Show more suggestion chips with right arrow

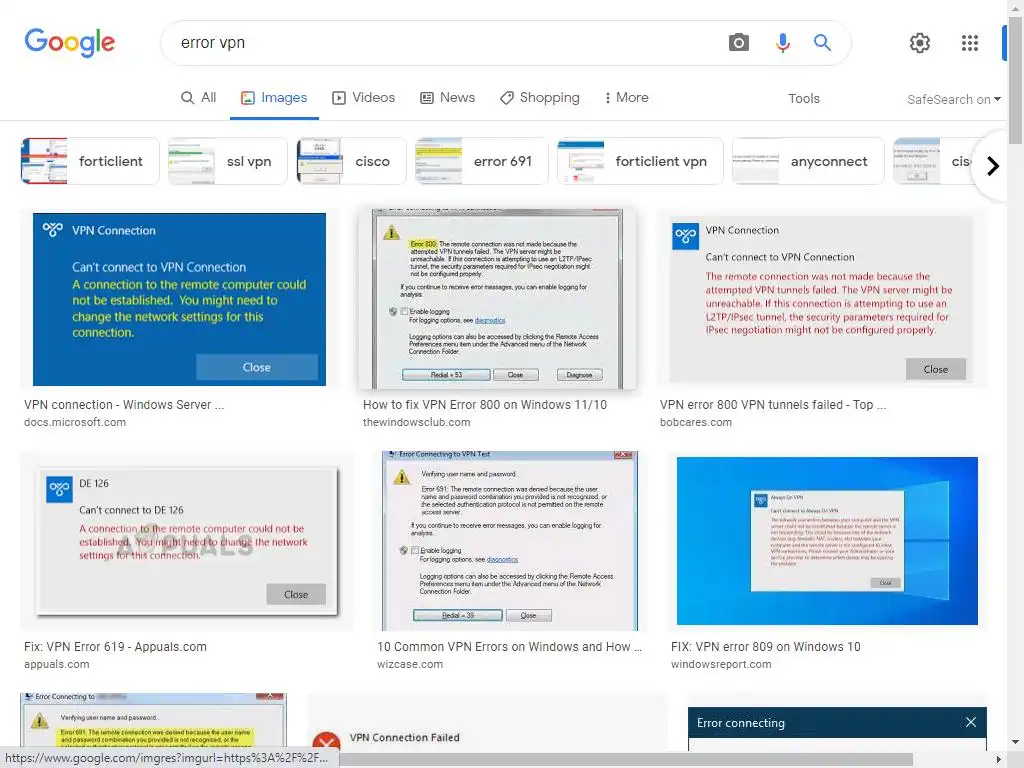[993, 166]
